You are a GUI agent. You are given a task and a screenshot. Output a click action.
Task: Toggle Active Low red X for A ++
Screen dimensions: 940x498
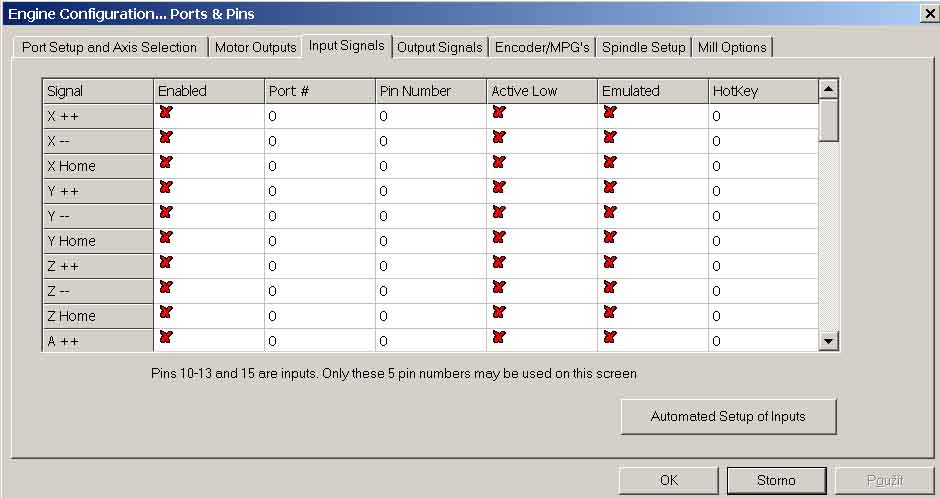coord(499,338)
